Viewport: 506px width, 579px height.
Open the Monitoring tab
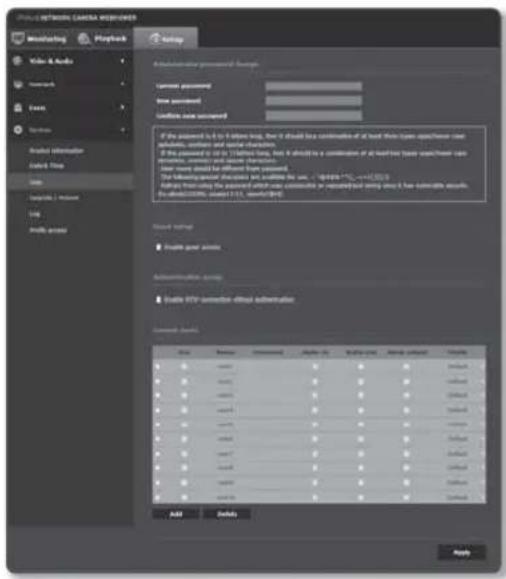click(x=39, y=39)
